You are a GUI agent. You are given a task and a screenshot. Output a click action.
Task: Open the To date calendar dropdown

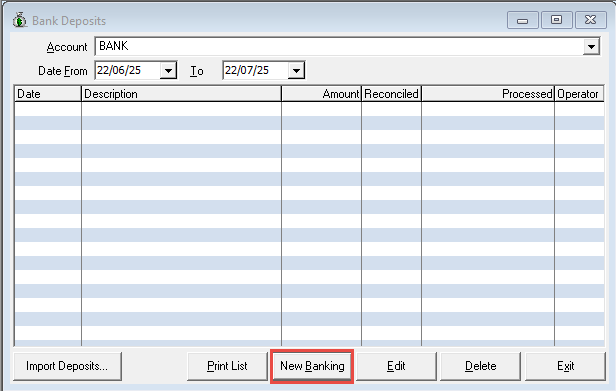pos(296,71)
